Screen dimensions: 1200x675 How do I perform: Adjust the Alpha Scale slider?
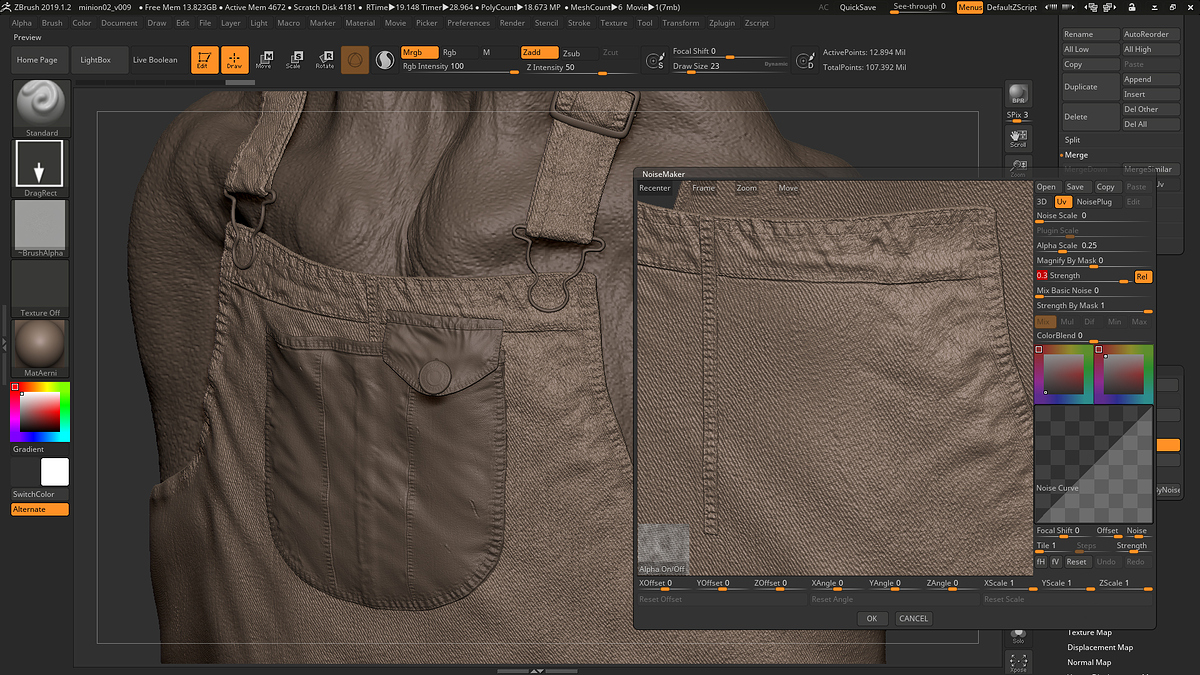1093,246
